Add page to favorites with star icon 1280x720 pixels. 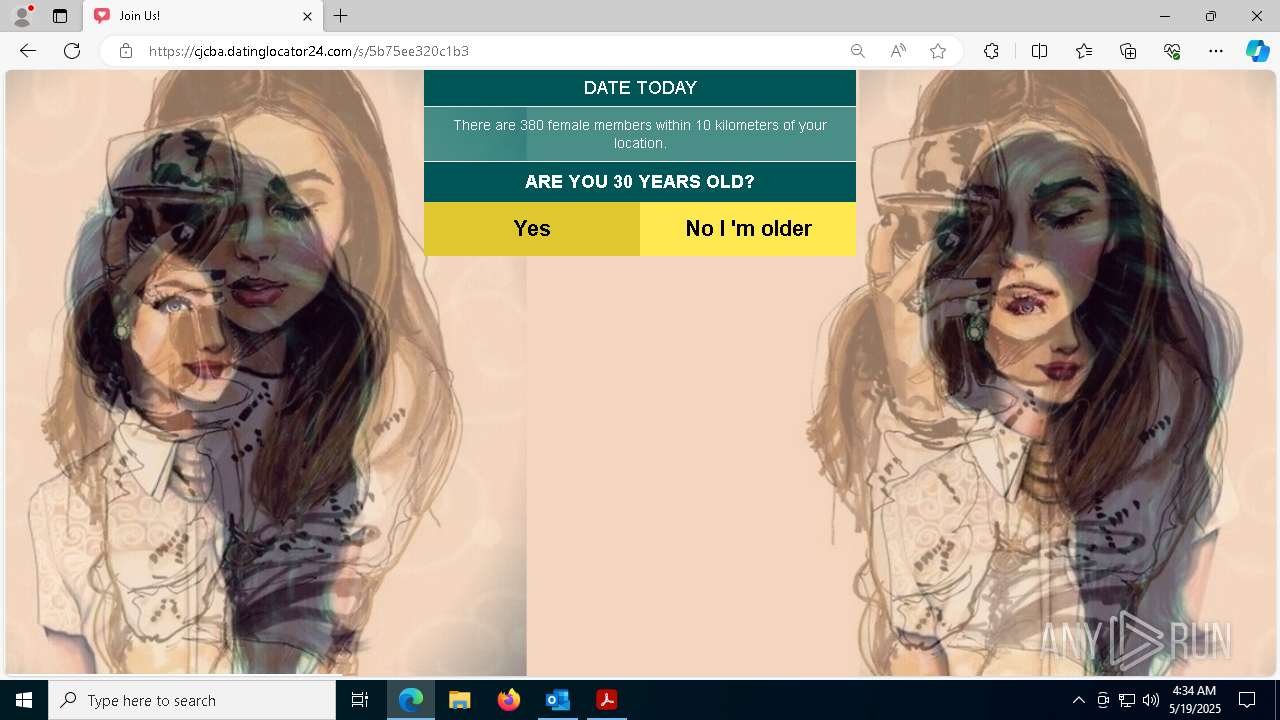click(x=938, y=51)
